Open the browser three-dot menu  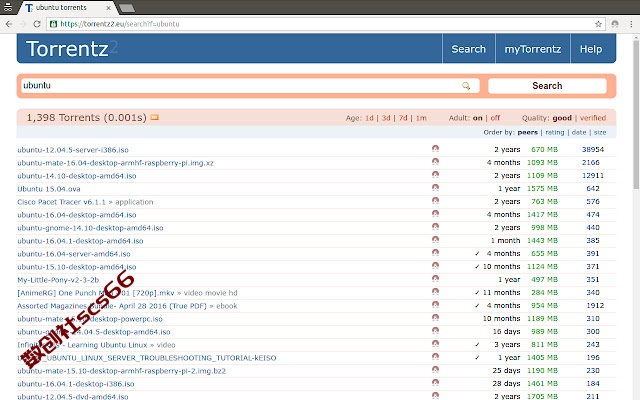tap(631, 24)
